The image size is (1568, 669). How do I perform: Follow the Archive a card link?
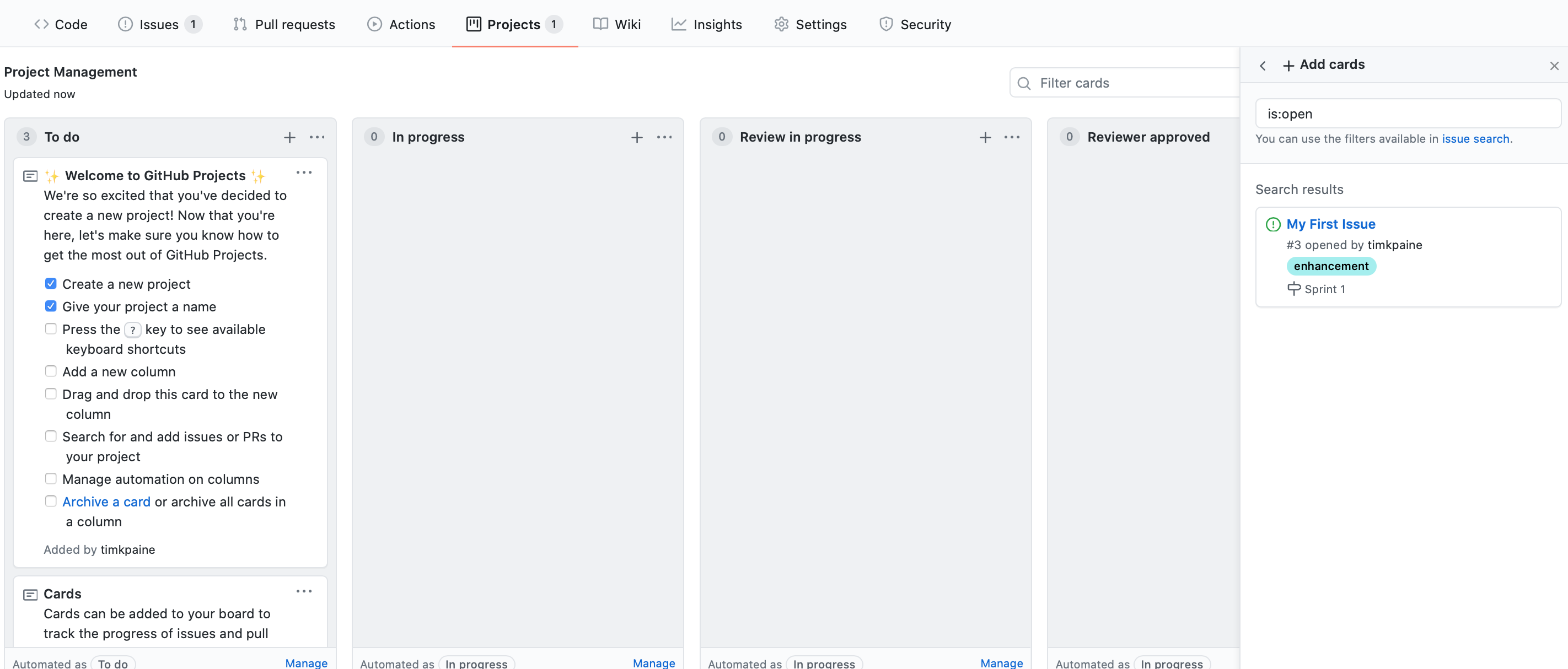tap(106, 501)
